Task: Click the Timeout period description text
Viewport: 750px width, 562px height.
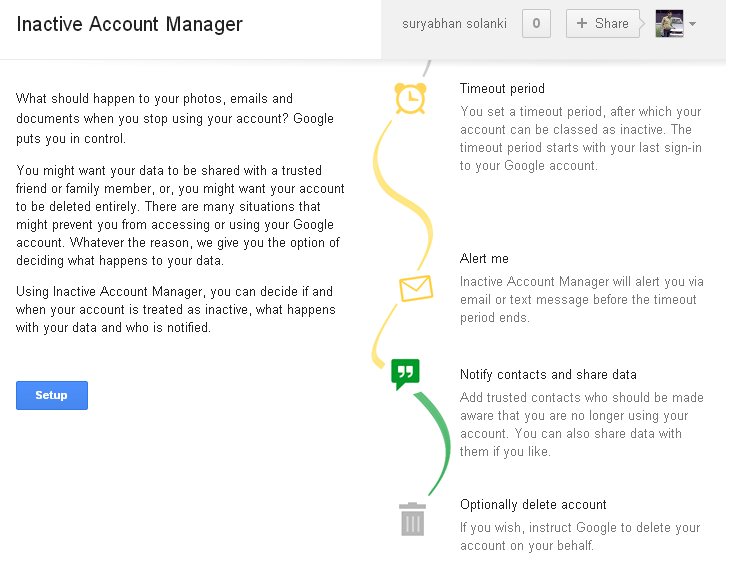Action: click(581, 138)
